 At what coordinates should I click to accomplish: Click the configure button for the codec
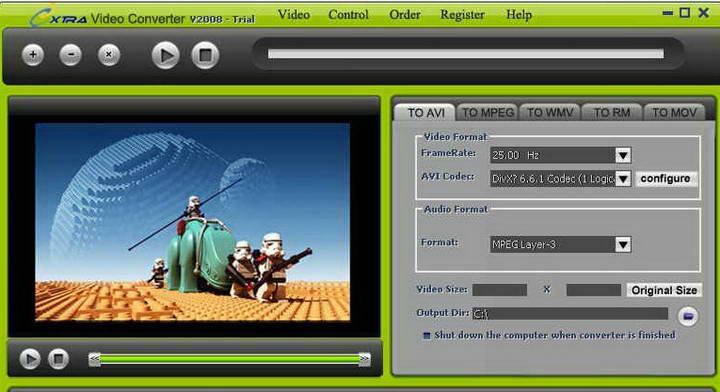coord(665,178)
